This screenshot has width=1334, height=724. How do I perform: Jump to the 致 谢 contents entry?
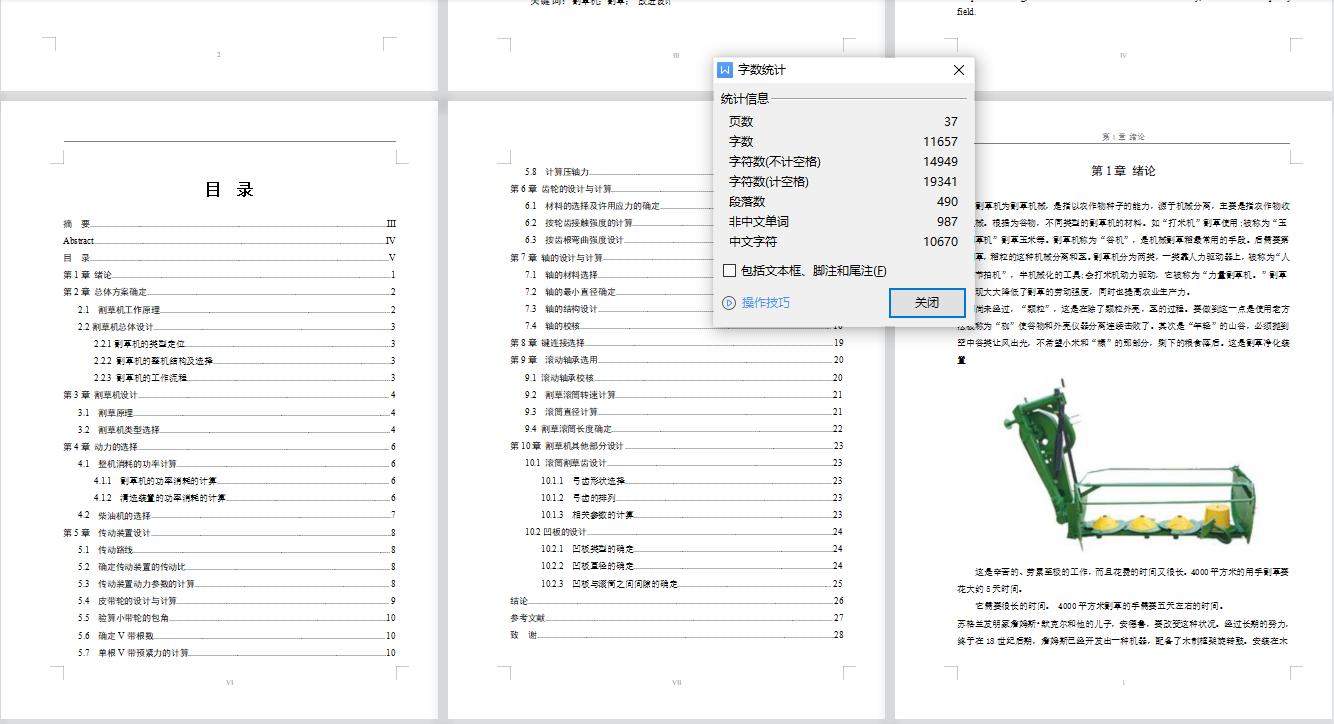677,635
